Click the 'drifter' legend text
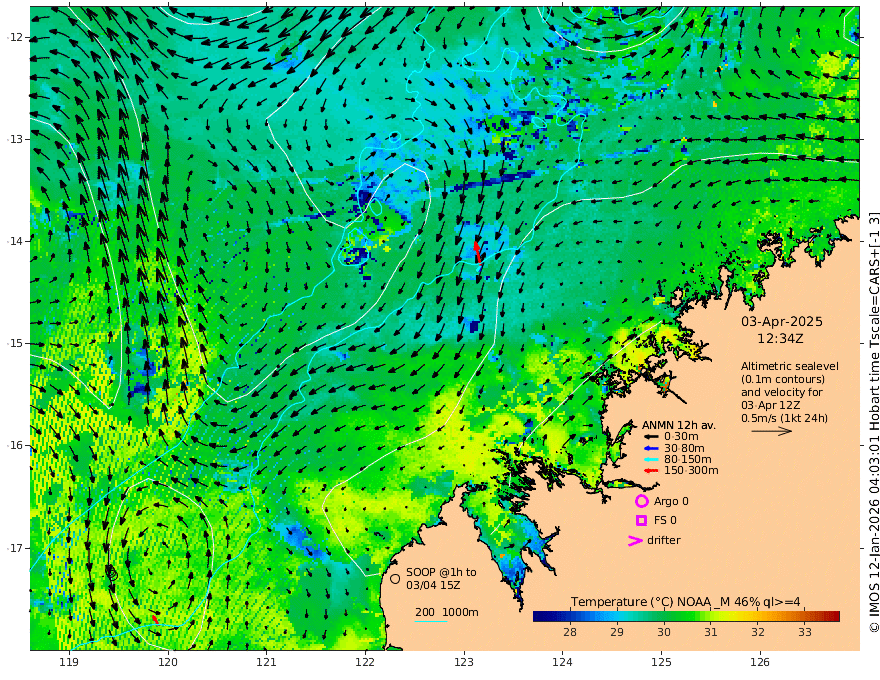Screen dimensions: 880x680 [663, 540]
